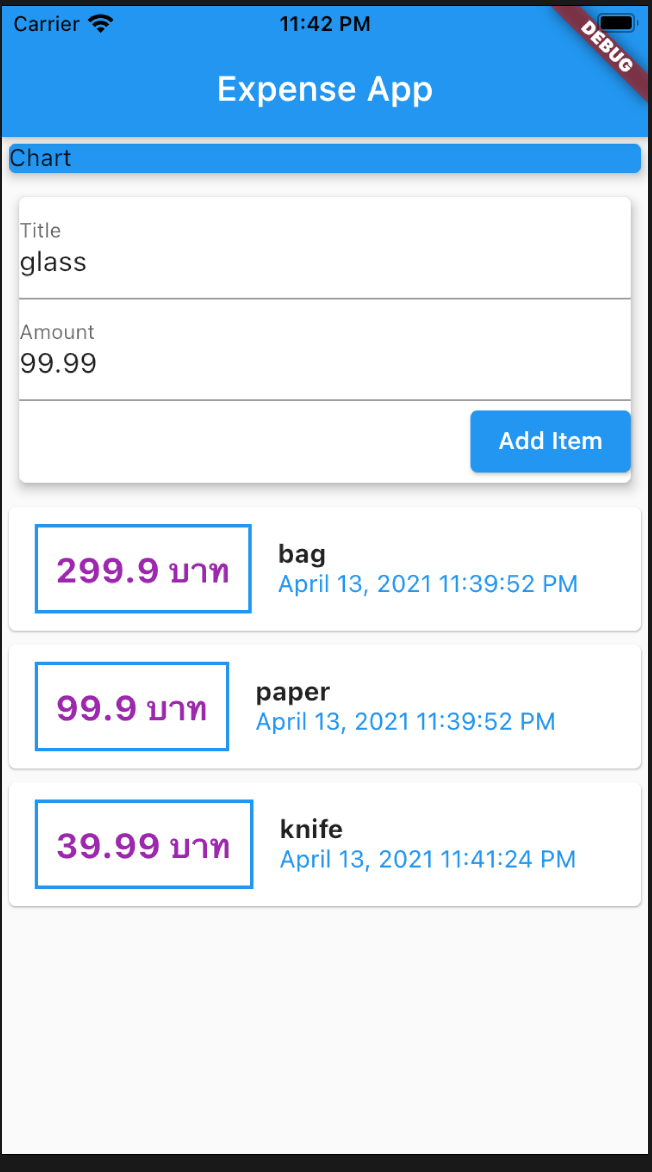Focus the Amount input field
The image size is (652, 1172).
324,364
